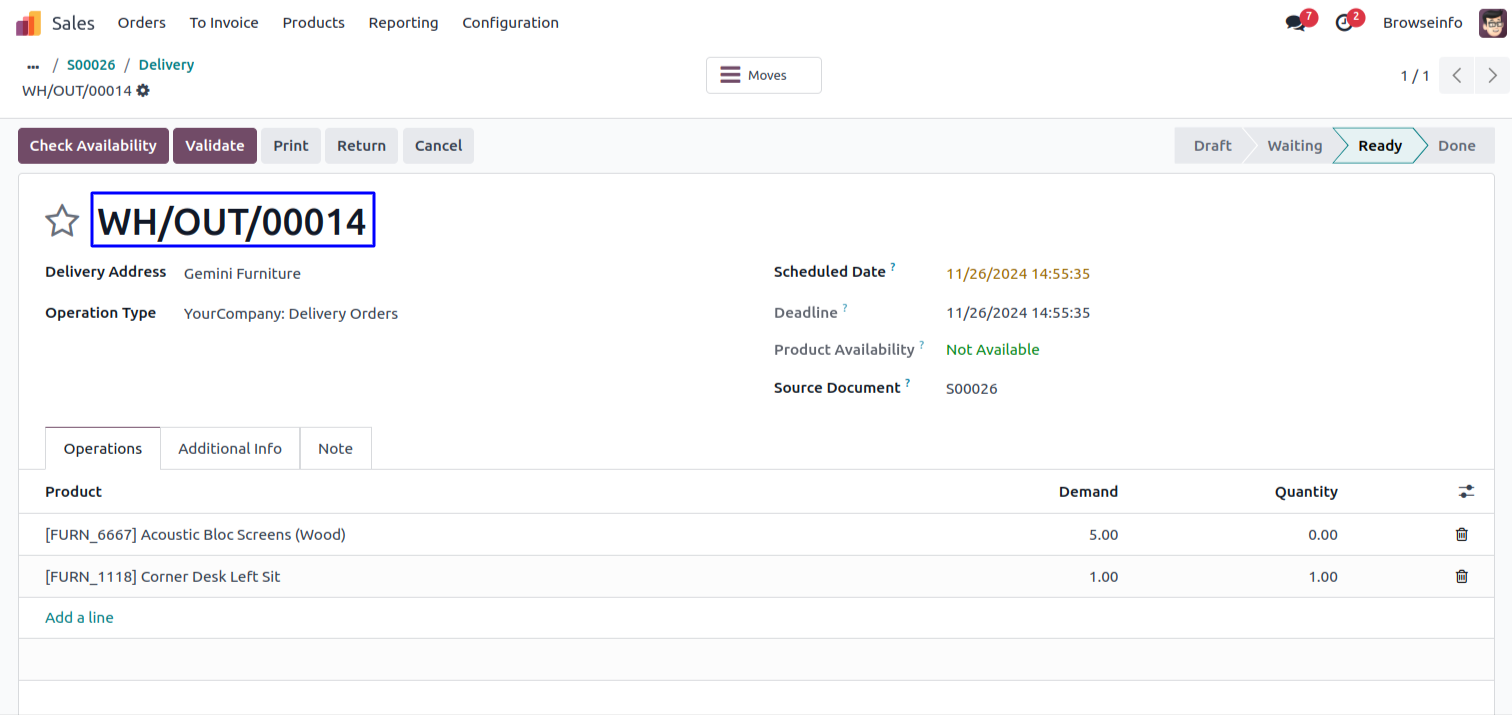Toggle the favorite star for WH/OUT/00014
Screen dimensions: 1512x715
pyautogui.click(x=62, y=221)
